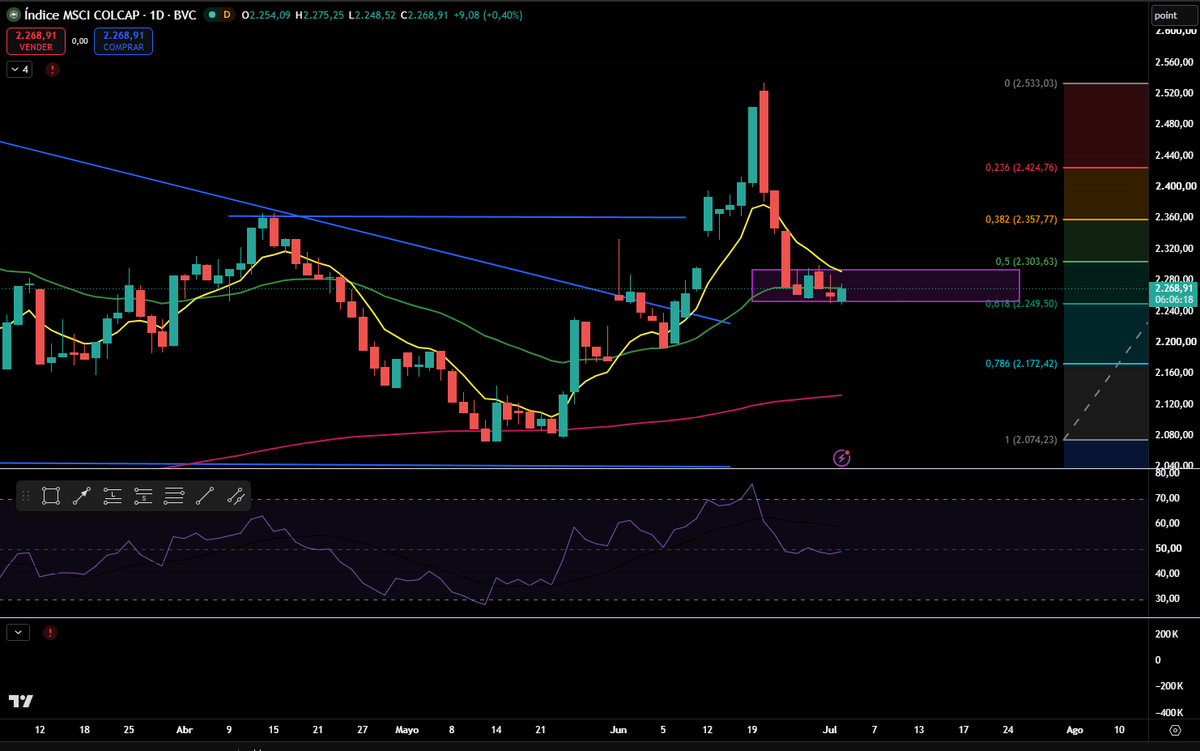Select the Trend Line tool icon

click(205, 495)
